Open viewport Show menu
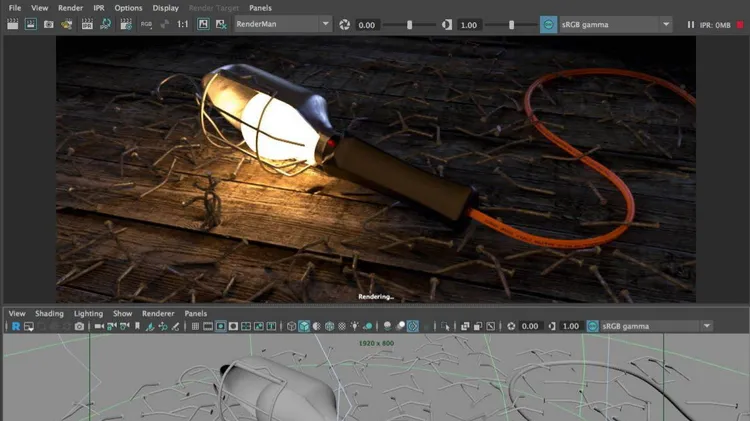This screenshot has height=421, width=750. tap(122, 313)
